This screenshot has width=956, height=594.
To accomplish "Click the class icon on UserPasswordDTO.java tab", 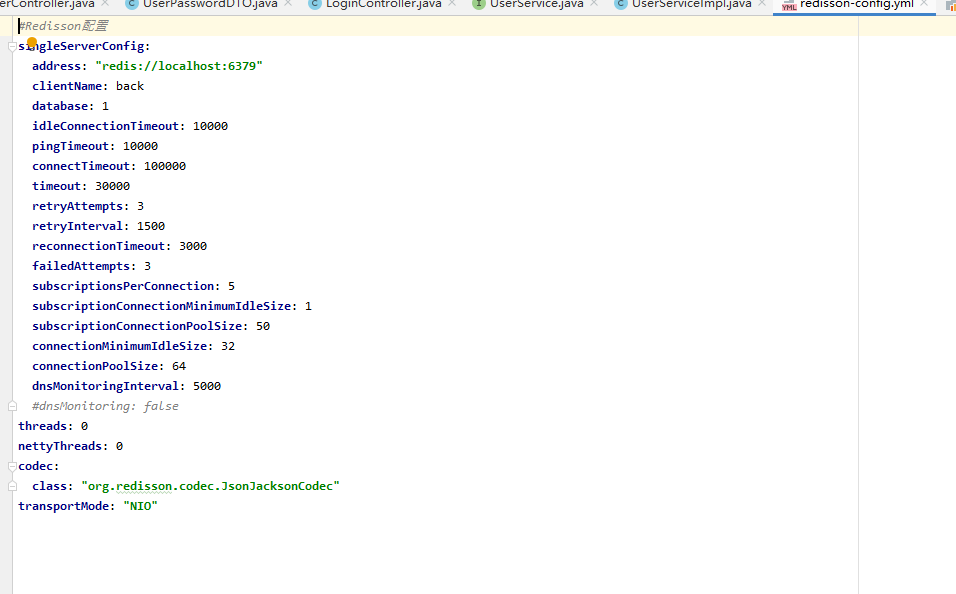I will click(131, 4).
